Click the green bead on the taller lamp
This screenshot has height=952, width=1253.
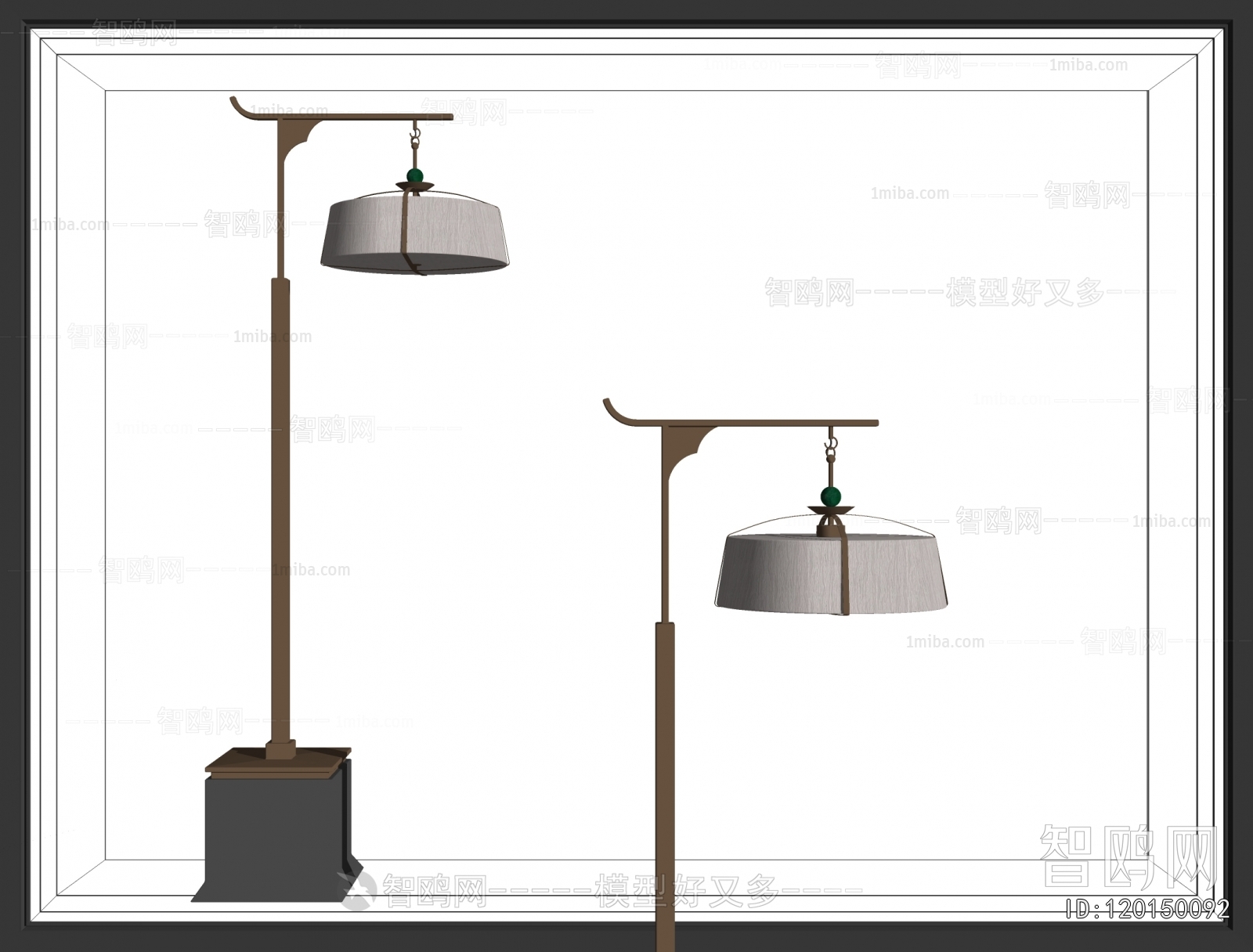(415, 175)
